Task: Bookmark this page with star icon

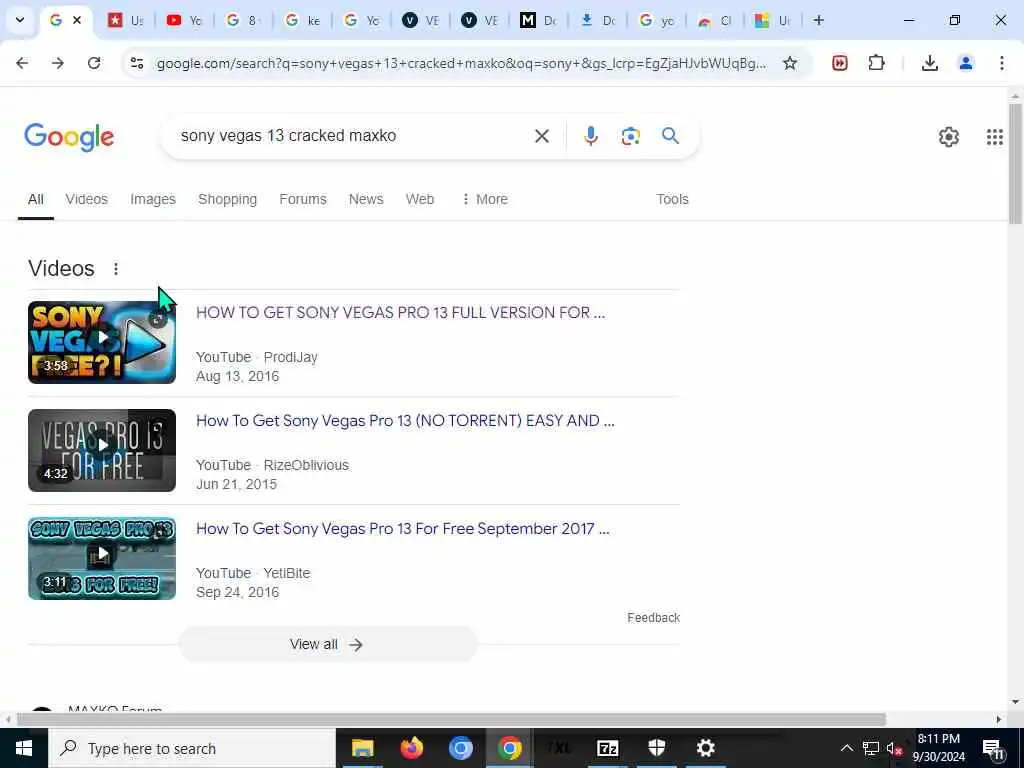Action: point(790,63)
